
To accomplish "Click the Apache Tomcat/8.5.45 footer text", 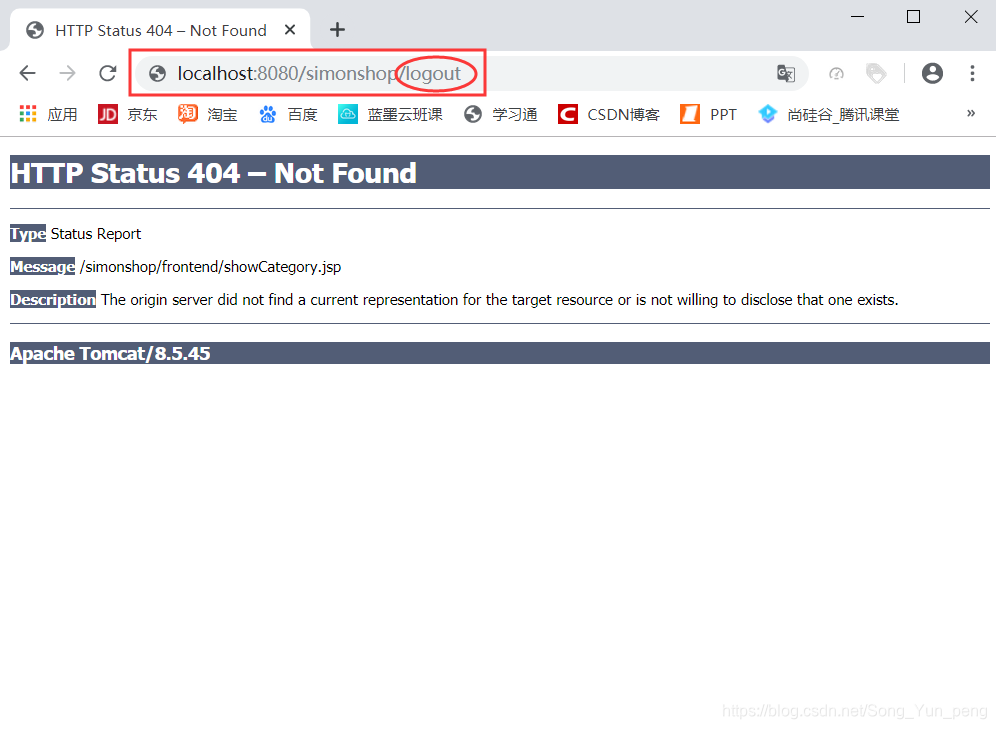I will click(x=110, y=353).
